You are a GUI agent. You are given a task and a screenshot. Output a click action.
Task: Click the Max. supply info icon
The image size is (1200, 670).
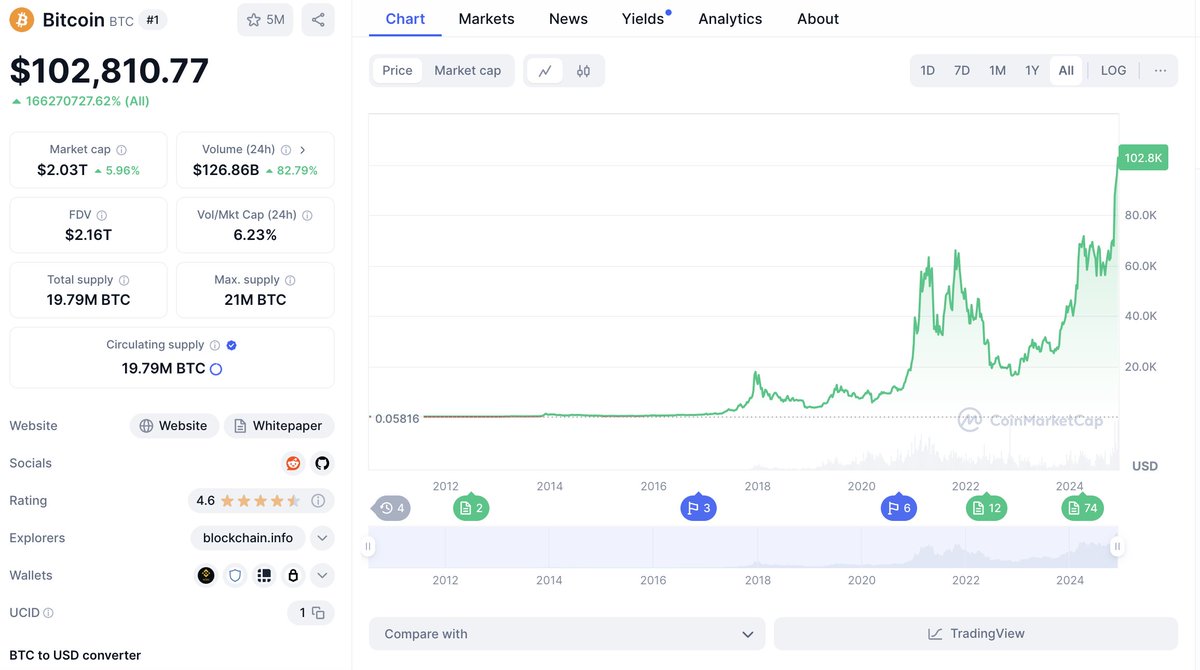291,280
